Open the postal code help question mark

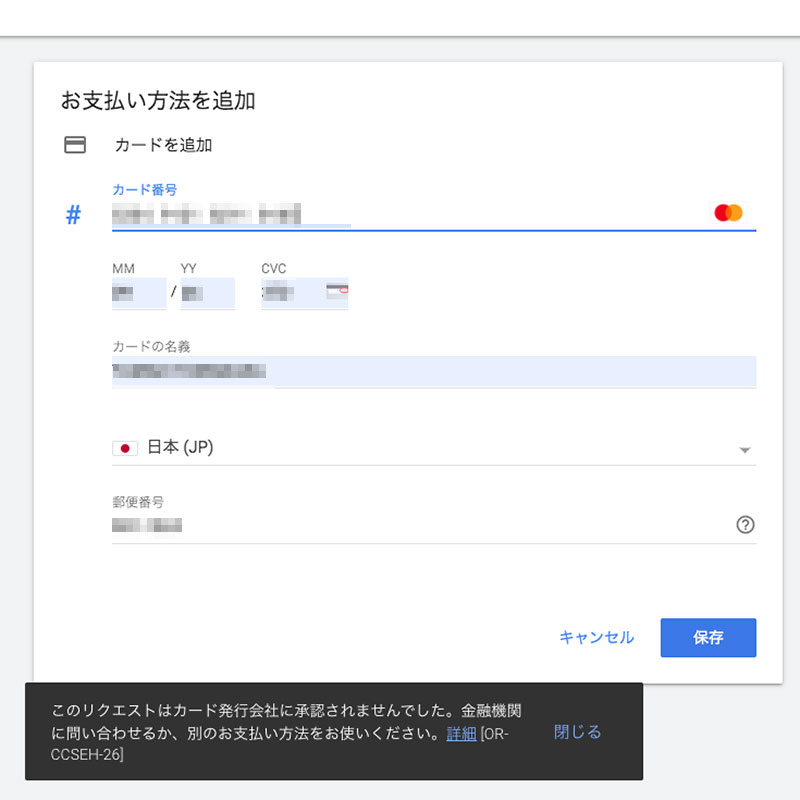(x=744, y=525)
